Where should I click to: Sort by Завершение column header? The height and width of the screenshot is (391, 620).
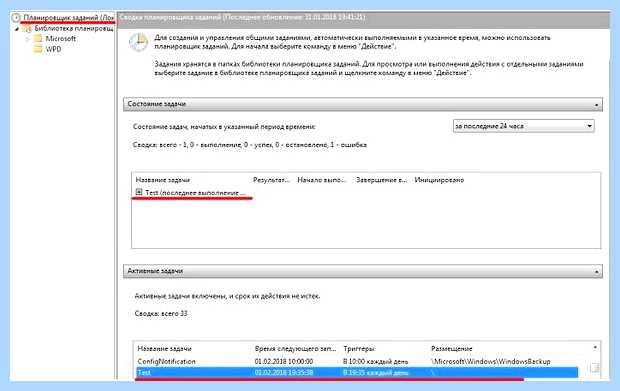coord(381,180)
